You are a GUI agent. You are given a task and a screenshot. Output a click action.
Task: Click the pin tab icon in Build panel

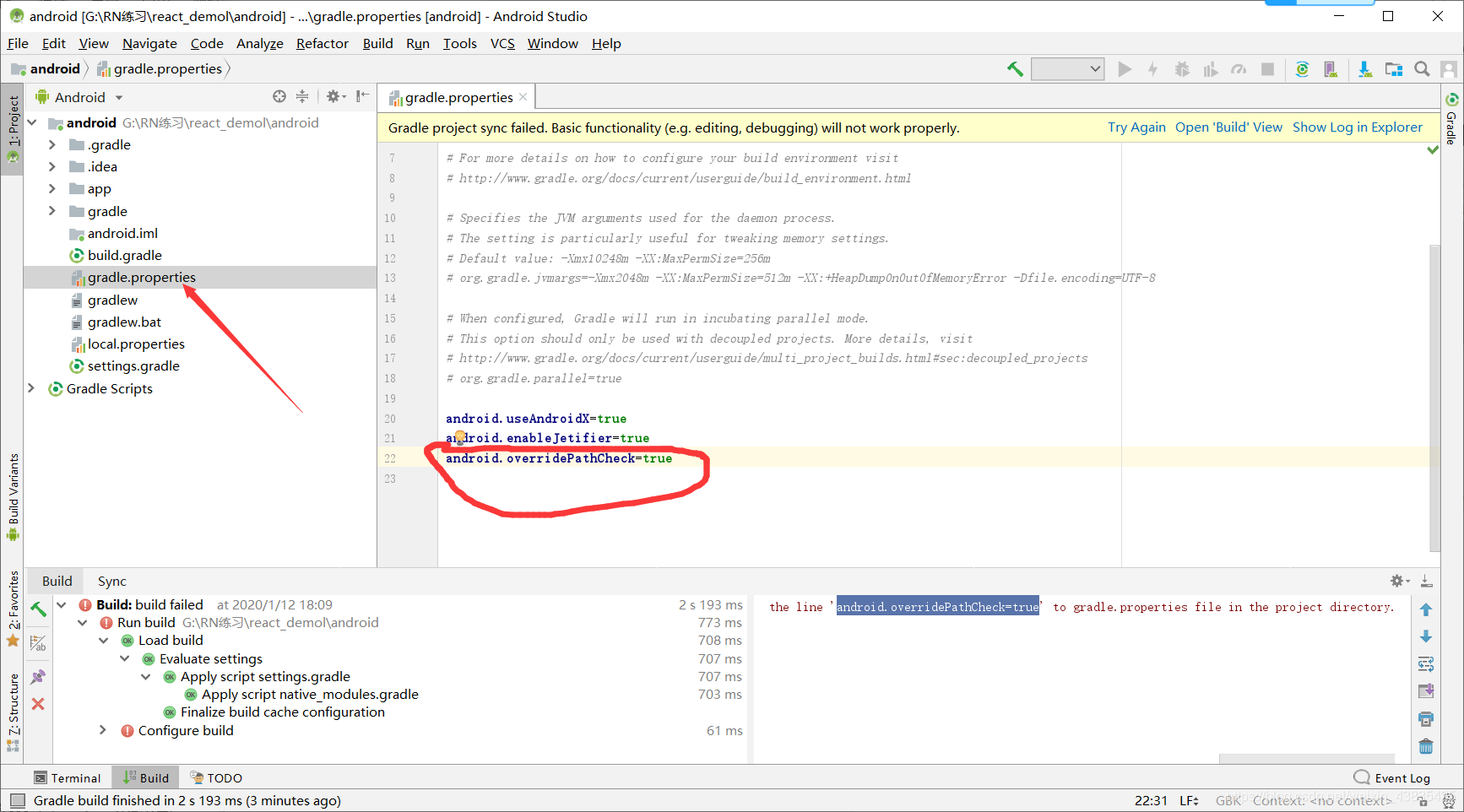(x=38, y=677)
